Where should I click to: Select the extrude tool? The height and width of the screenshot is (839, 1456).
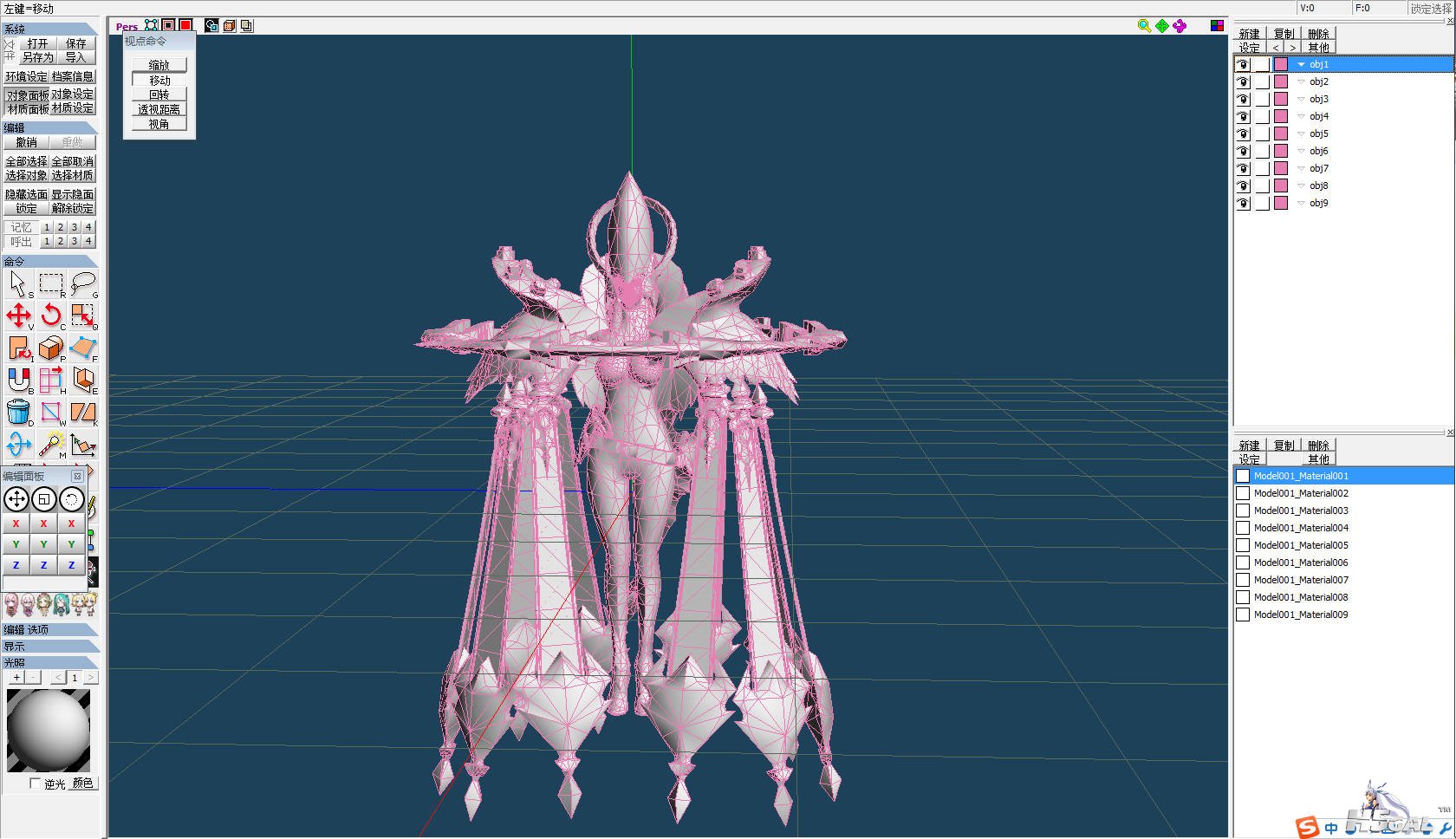tap(83, 380)
